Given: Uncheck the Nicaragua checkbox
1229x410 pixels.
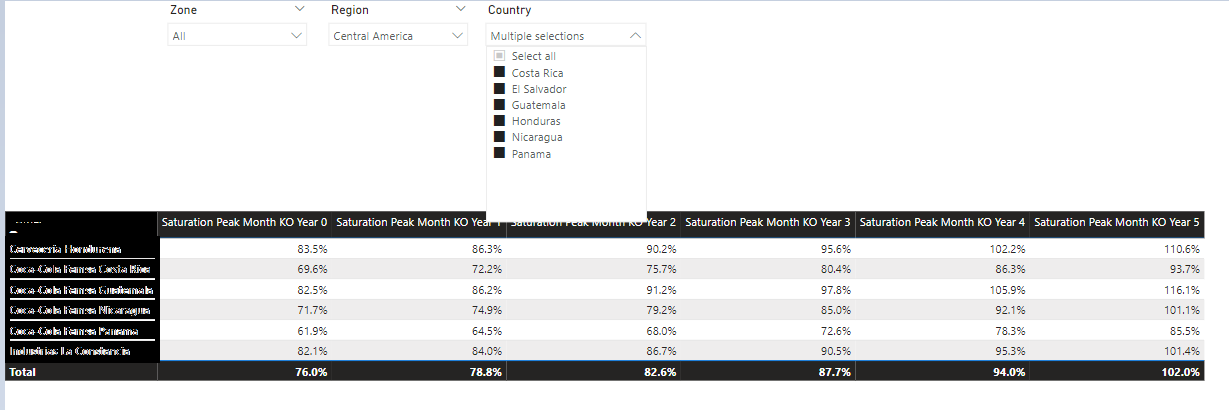Looking at the screenshot, I should 500,137.
